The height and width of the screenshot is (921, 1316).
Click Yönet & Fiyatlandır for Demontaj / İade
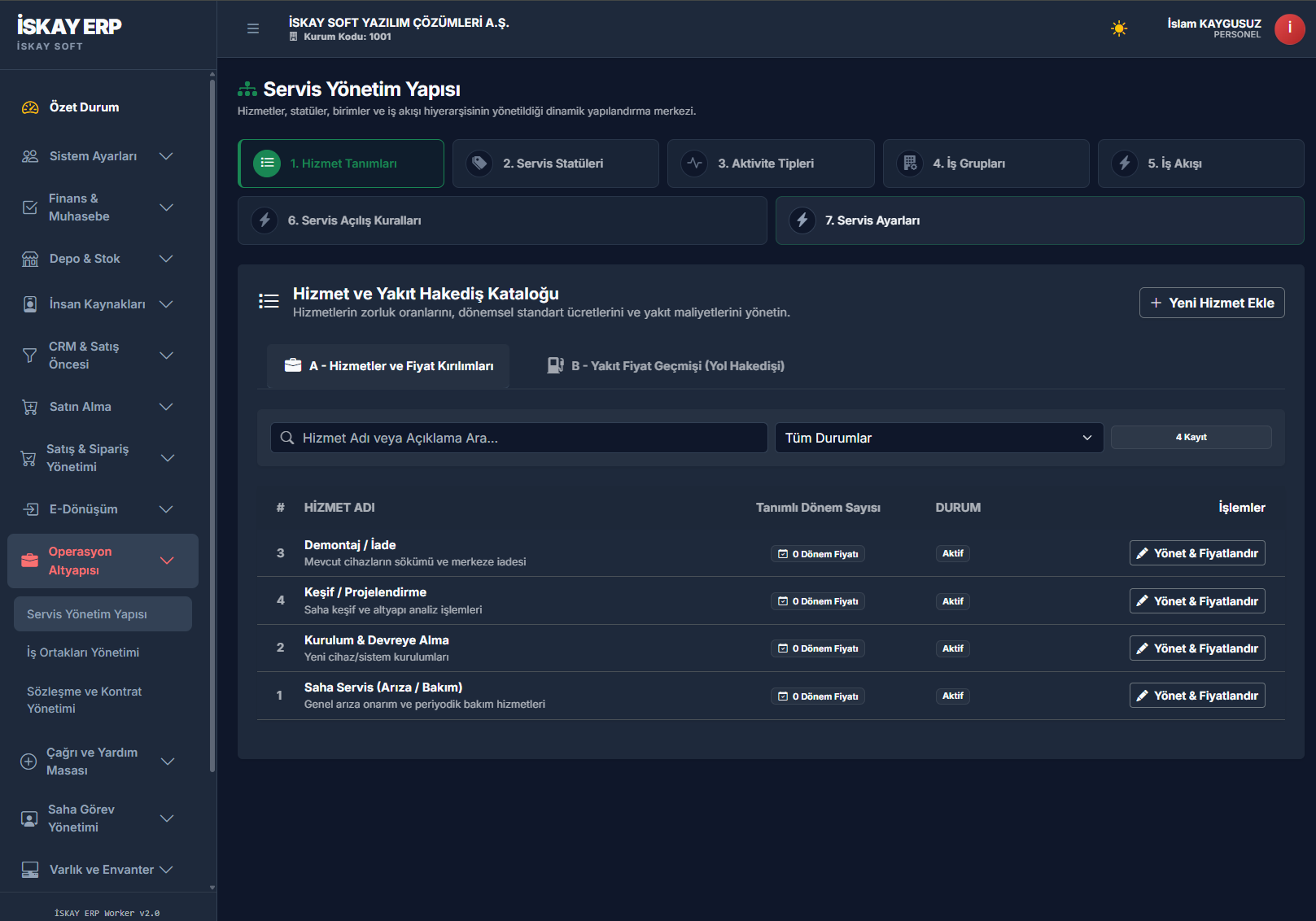pos(1197,553)
